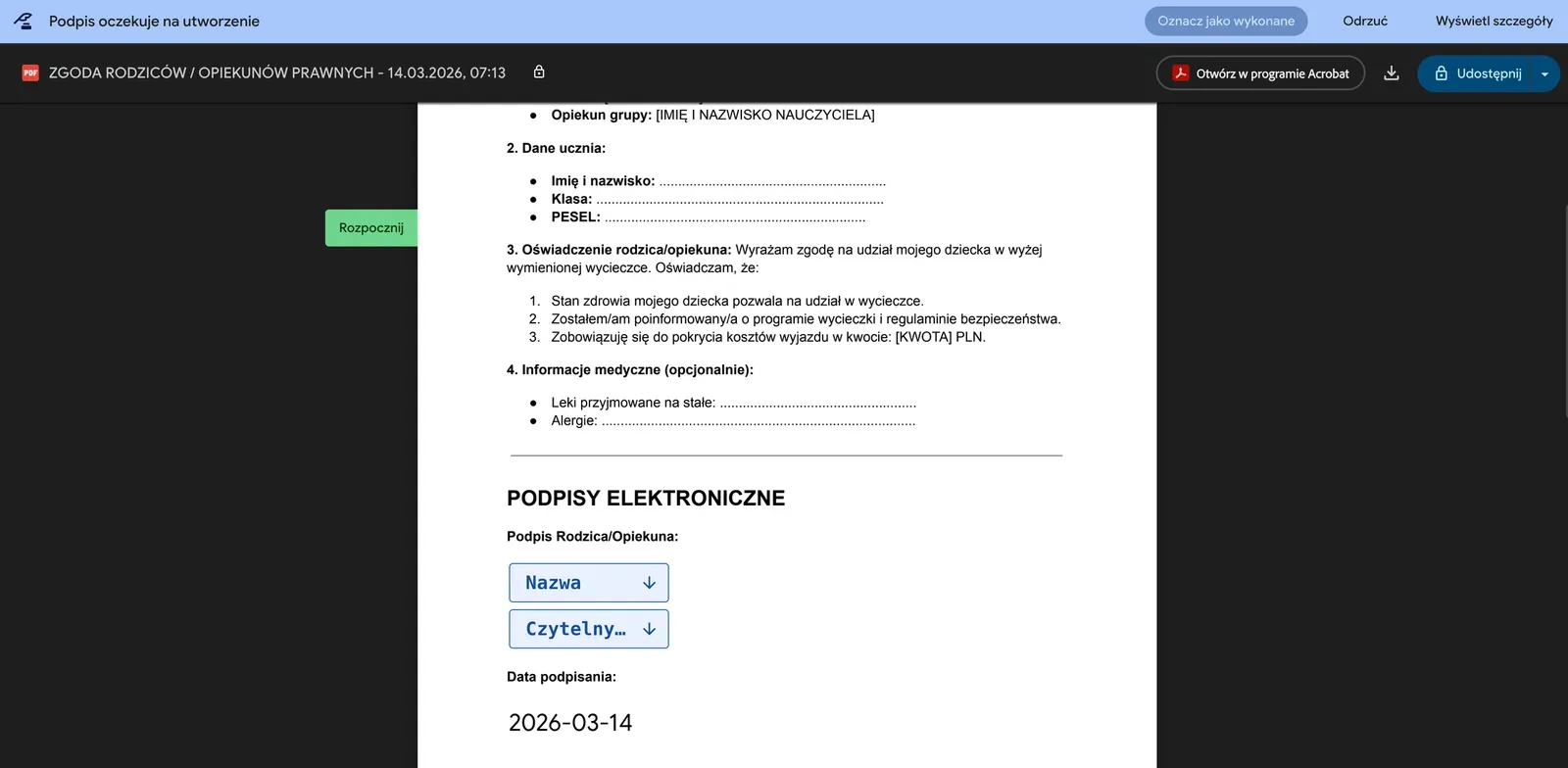Click the label Data podpisania:
Screen dimensions: 1568x768
(x=562, y=677)
